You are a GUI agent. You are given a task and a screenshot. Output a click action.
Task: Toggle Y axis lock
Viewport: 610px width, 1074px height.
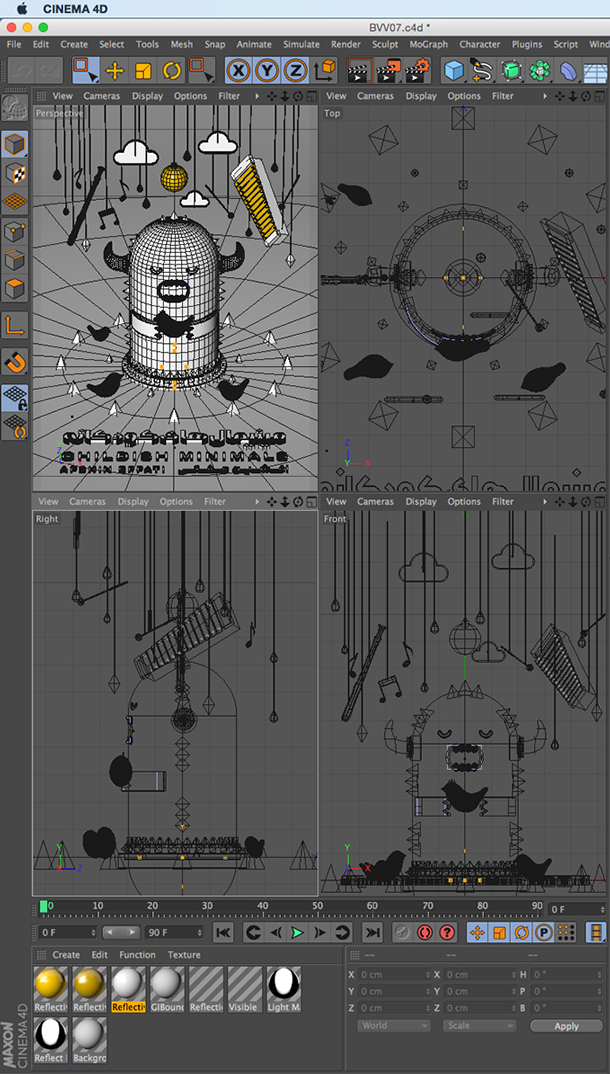(x=267, y=71)
